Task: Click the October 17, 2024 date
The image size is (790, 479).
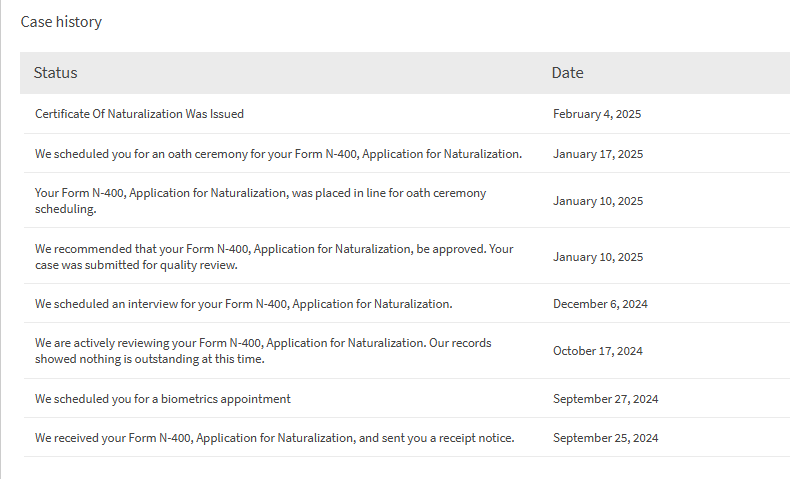Action: click(x=598, y=351)
